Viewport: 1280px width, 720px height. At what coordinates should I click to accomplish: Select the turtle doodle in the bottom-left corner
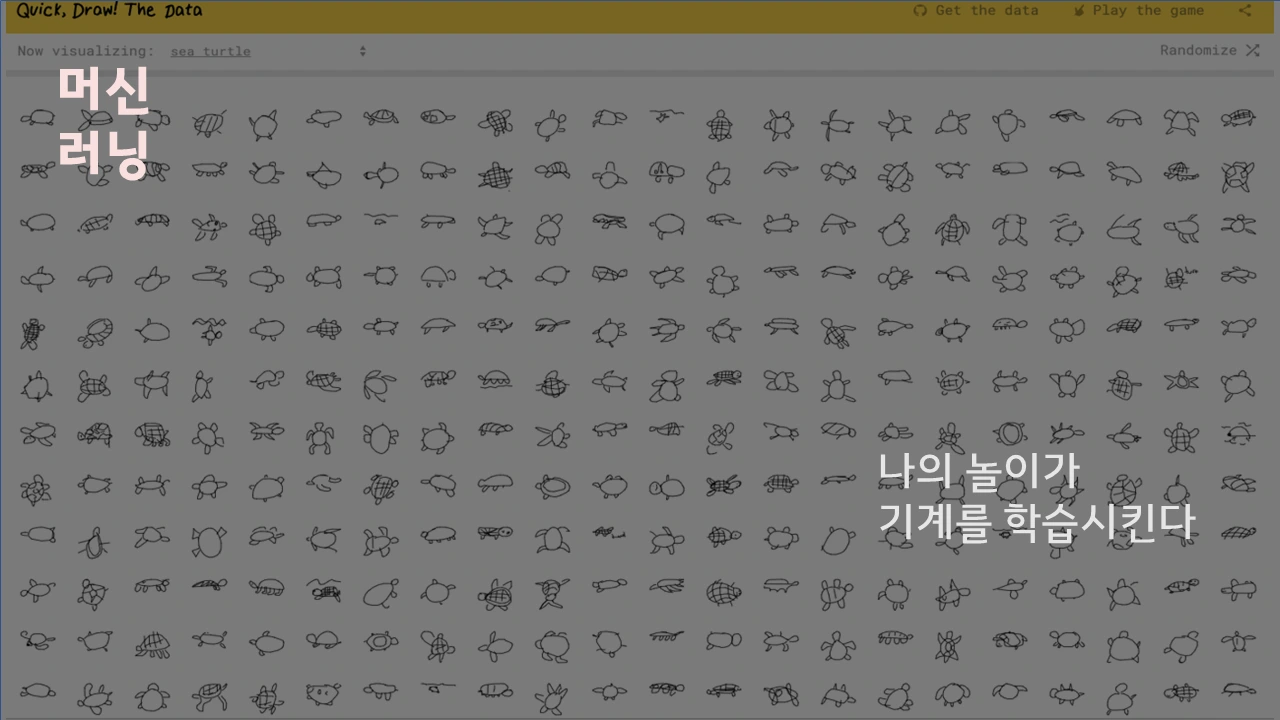point(38,690)
